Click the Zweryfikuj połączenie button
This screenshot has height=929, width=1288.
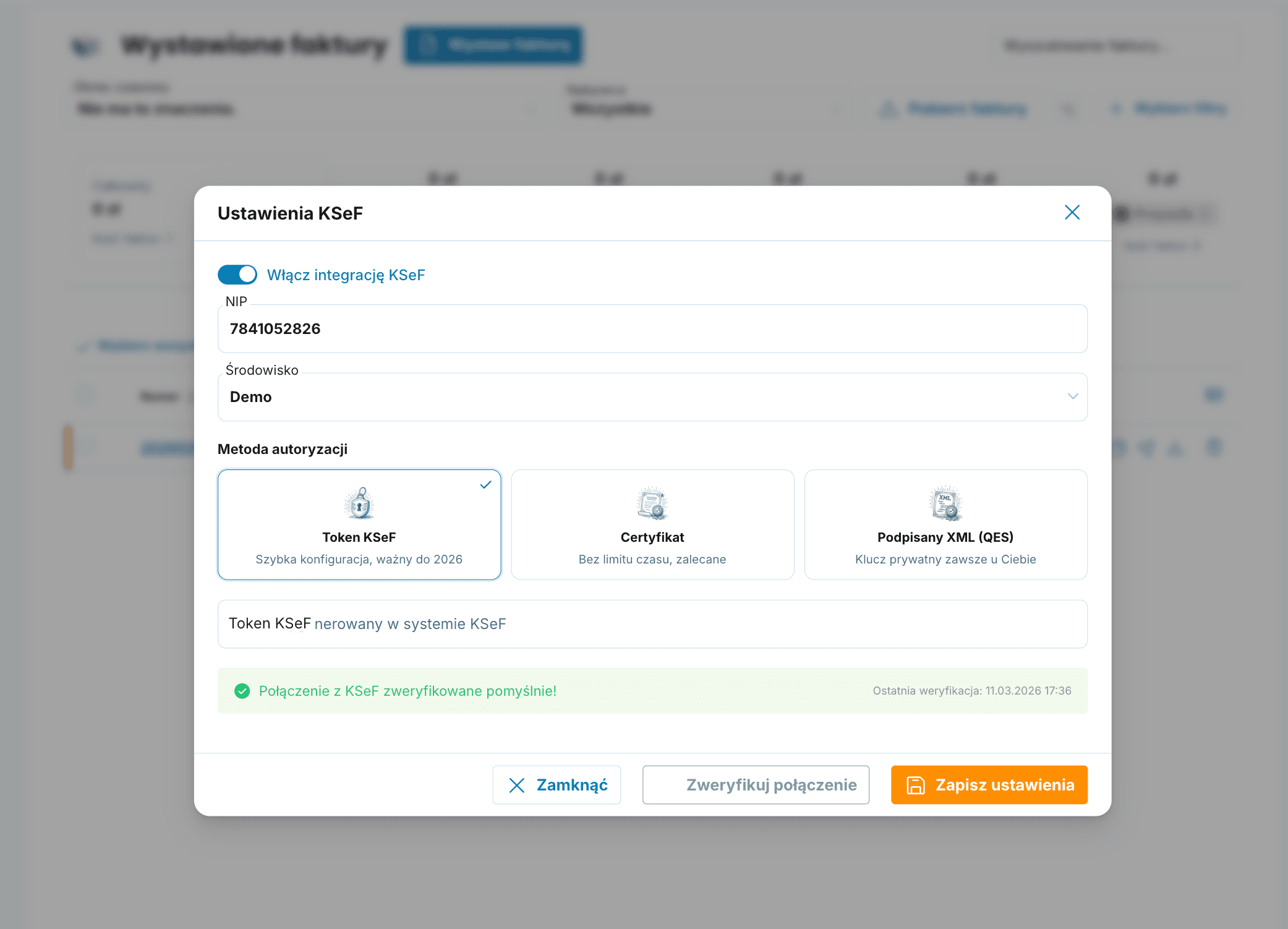coord(756,785)
